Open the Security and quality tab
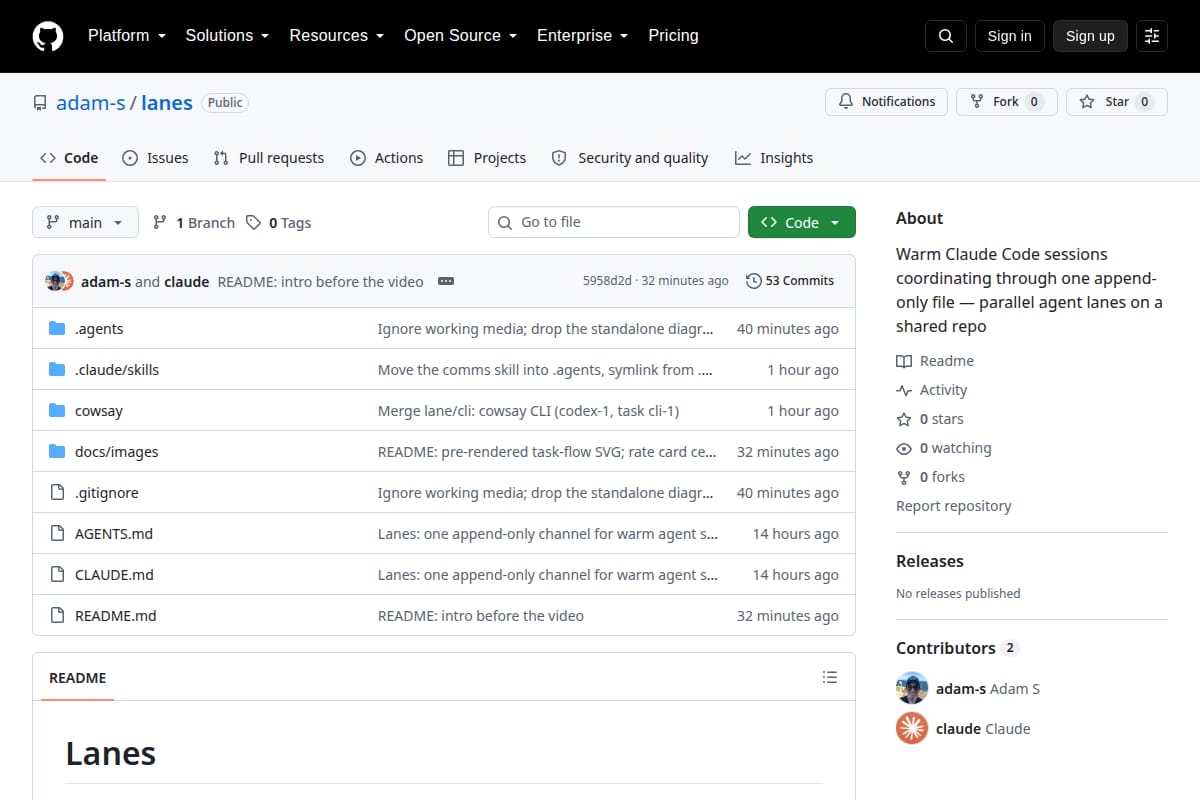Screen dimensions: 1200x800 click(630, 158)
